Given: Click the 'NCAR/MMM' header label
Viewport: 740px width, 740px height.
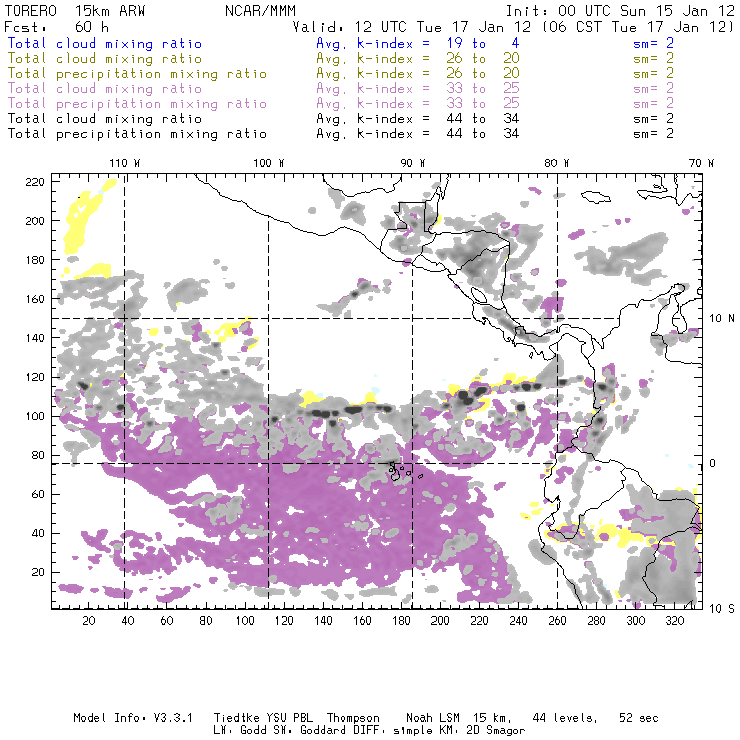Looking at the screenshot, I should (261, 11).
